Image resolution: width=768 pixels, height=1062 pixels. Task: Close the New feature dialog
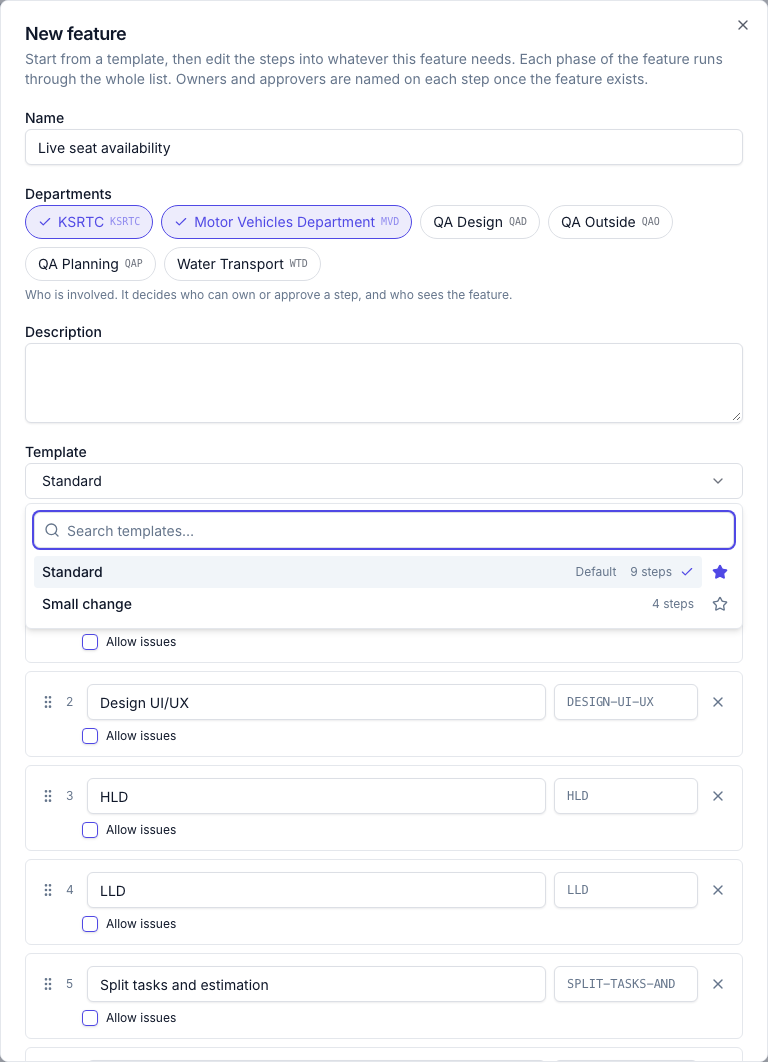[x=742, y=25]
